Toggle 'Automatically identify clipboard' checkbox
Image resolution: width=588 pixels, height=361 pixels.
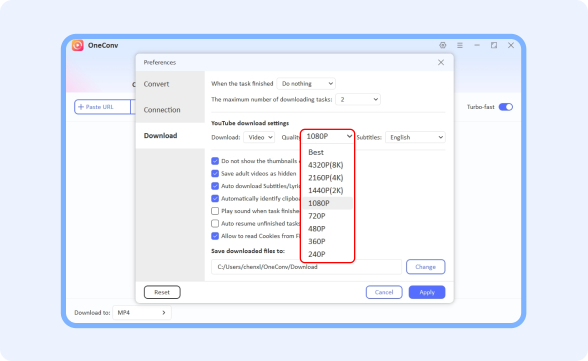(x=215, y=198)
